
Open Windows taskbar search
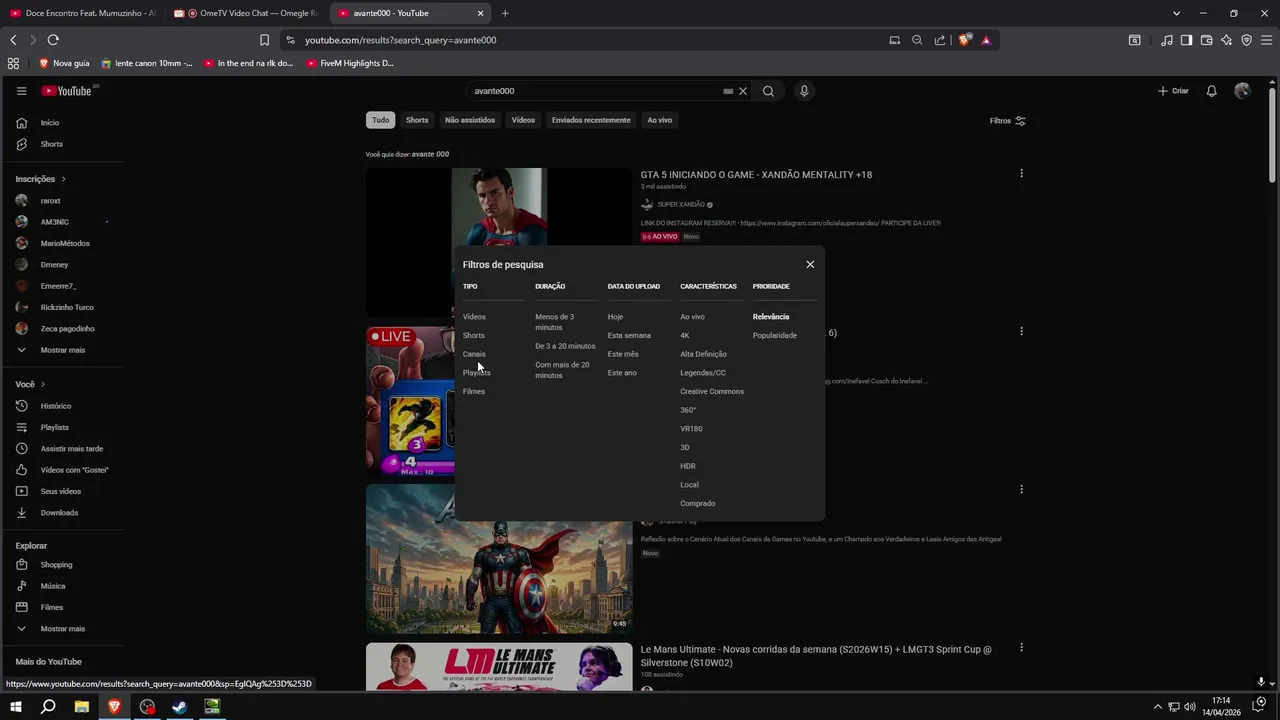pyautogui.click(x=48, y=706)
